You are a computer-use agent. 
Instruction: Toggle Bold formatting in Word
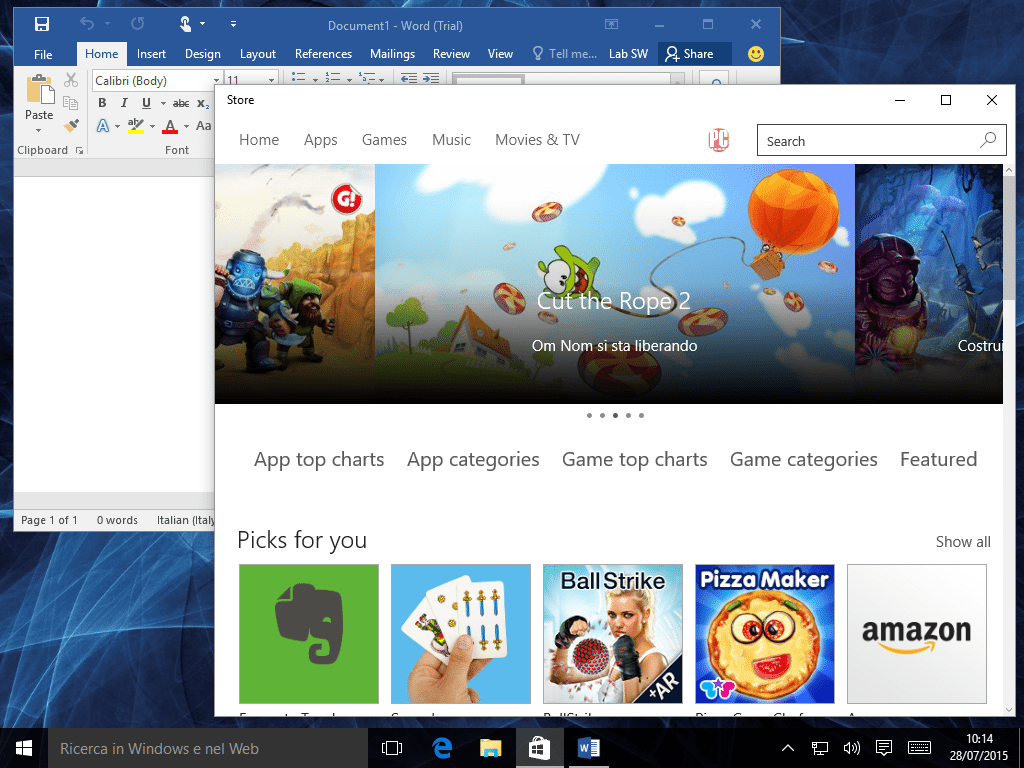[x=102, y=103]
